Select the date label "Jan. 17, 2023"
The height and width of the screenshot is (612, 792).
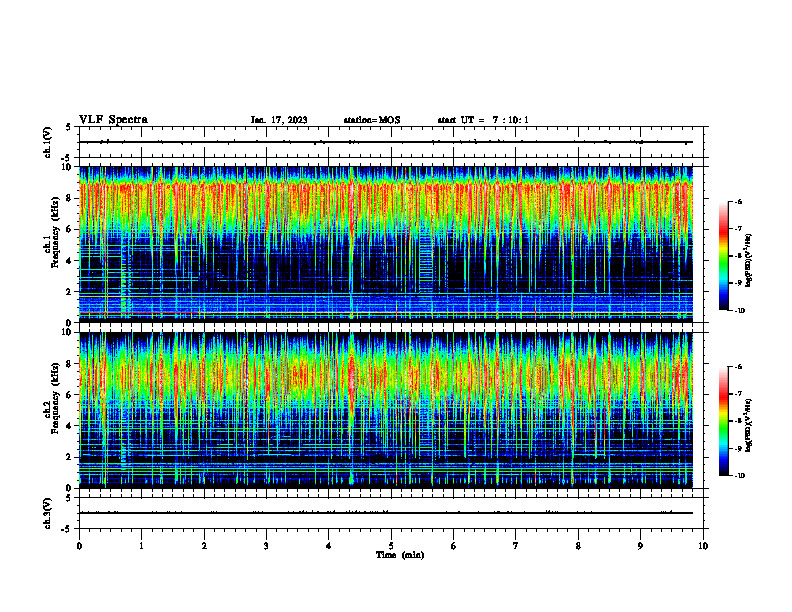(x=279, y=120)
